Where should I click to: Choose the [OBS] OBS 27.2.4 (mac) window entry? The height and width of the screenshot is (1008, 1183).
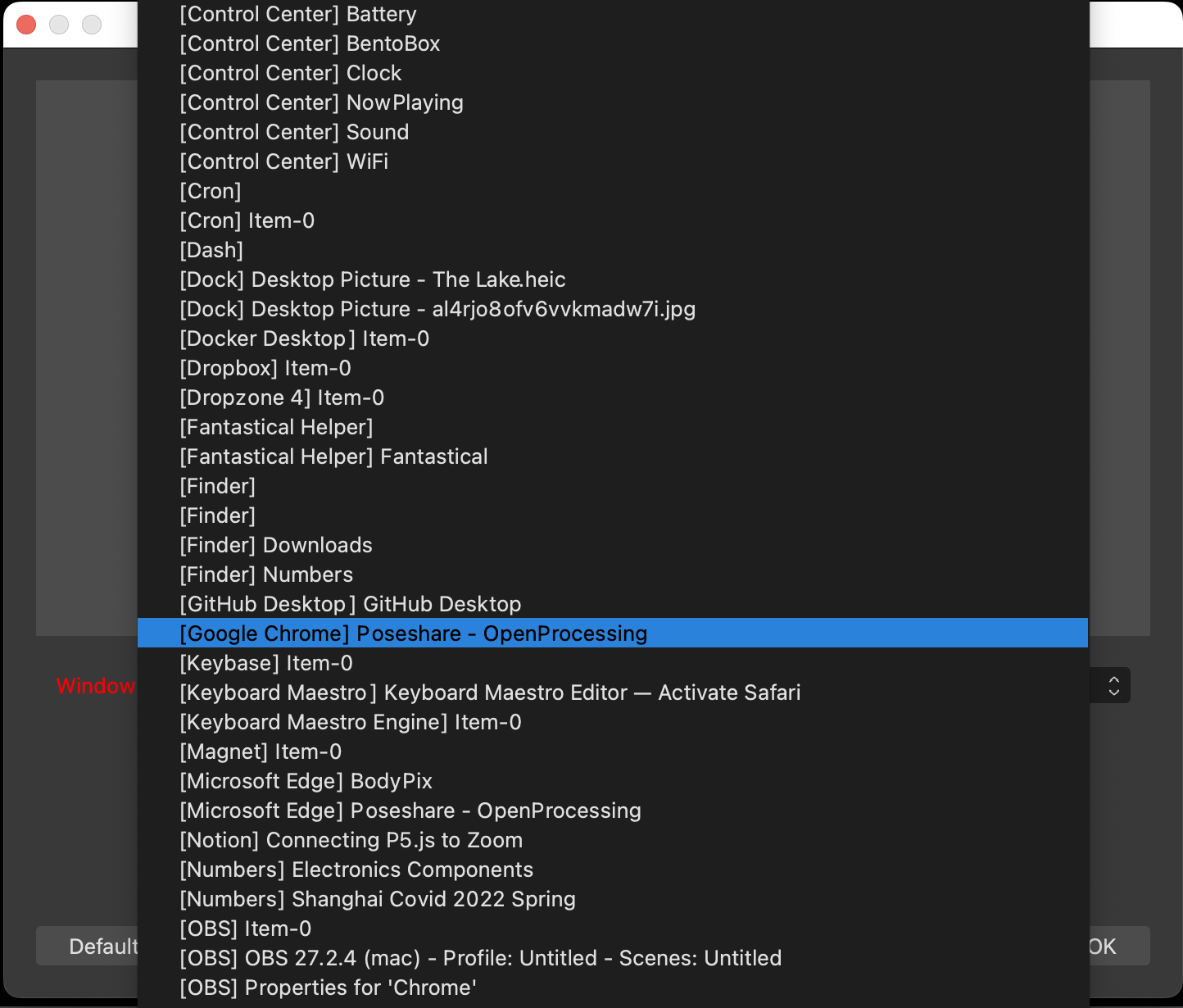click(x=480, y=958)
